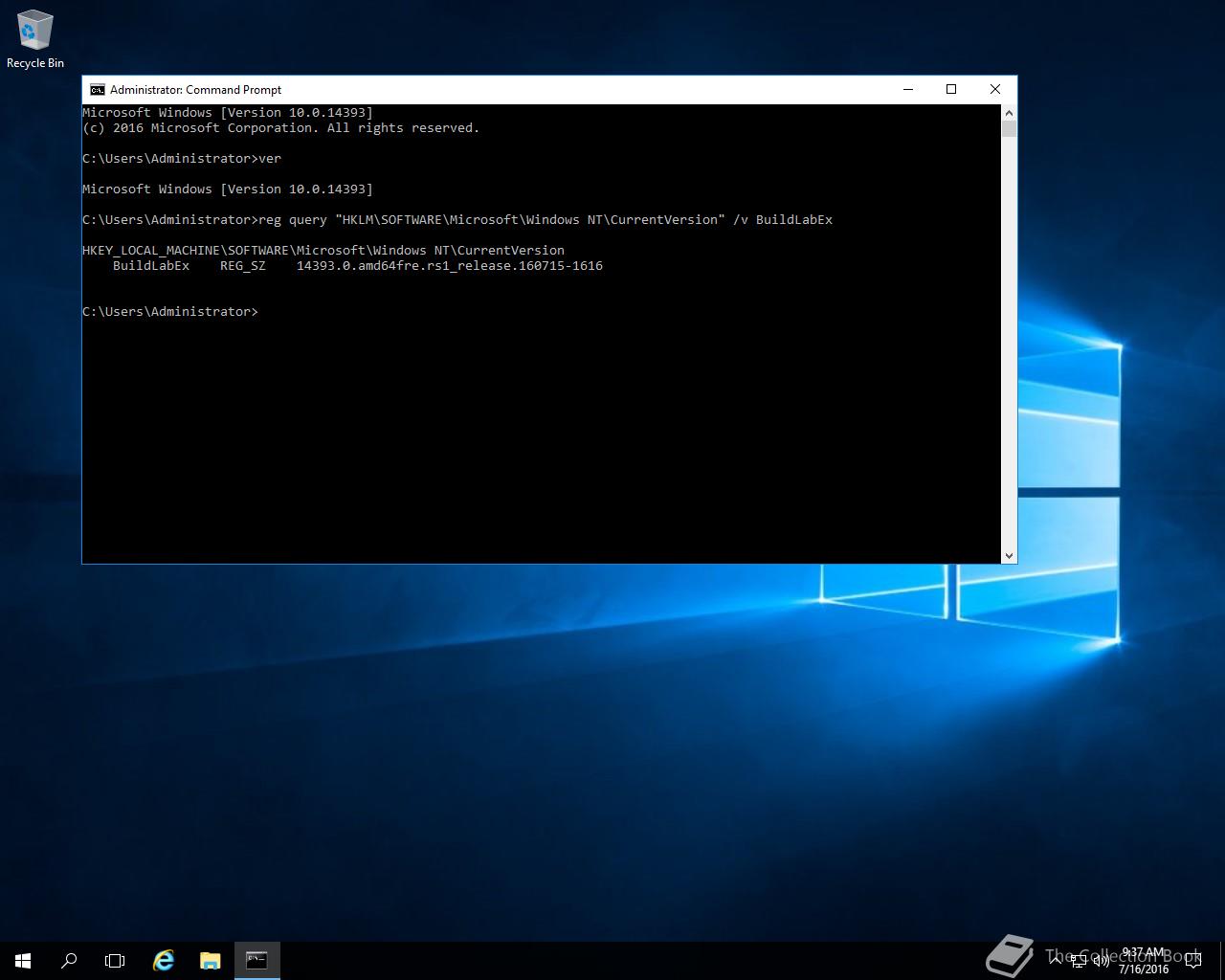The height and width of the screenshot is (980, 1225).
Task: Open File Explorer from the taskbar
Action: pyautogui.click(x=211, y=960)
